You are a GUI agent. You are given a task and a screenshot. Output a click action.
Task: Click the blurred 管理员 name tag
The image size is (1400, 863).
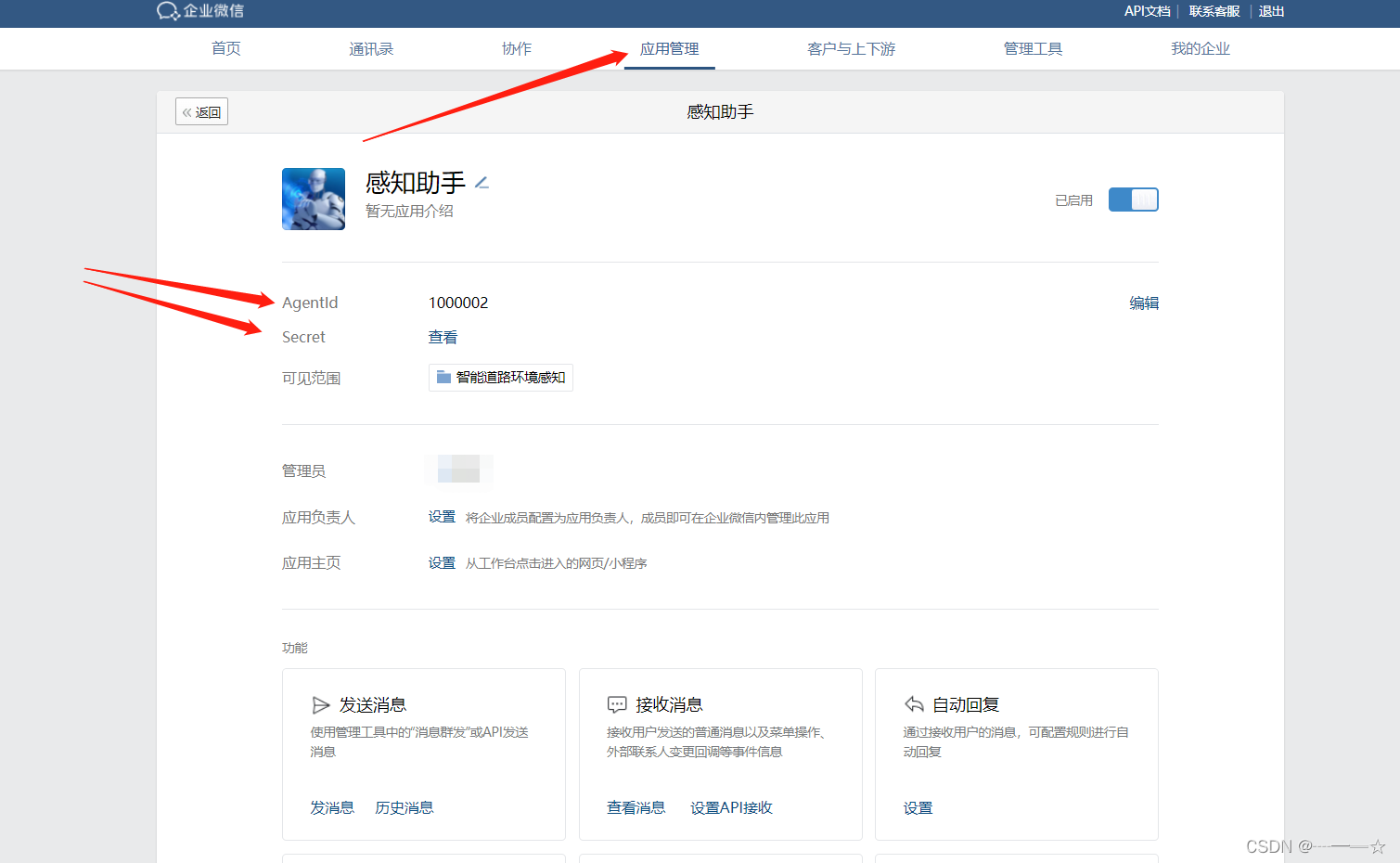point(458,469)
